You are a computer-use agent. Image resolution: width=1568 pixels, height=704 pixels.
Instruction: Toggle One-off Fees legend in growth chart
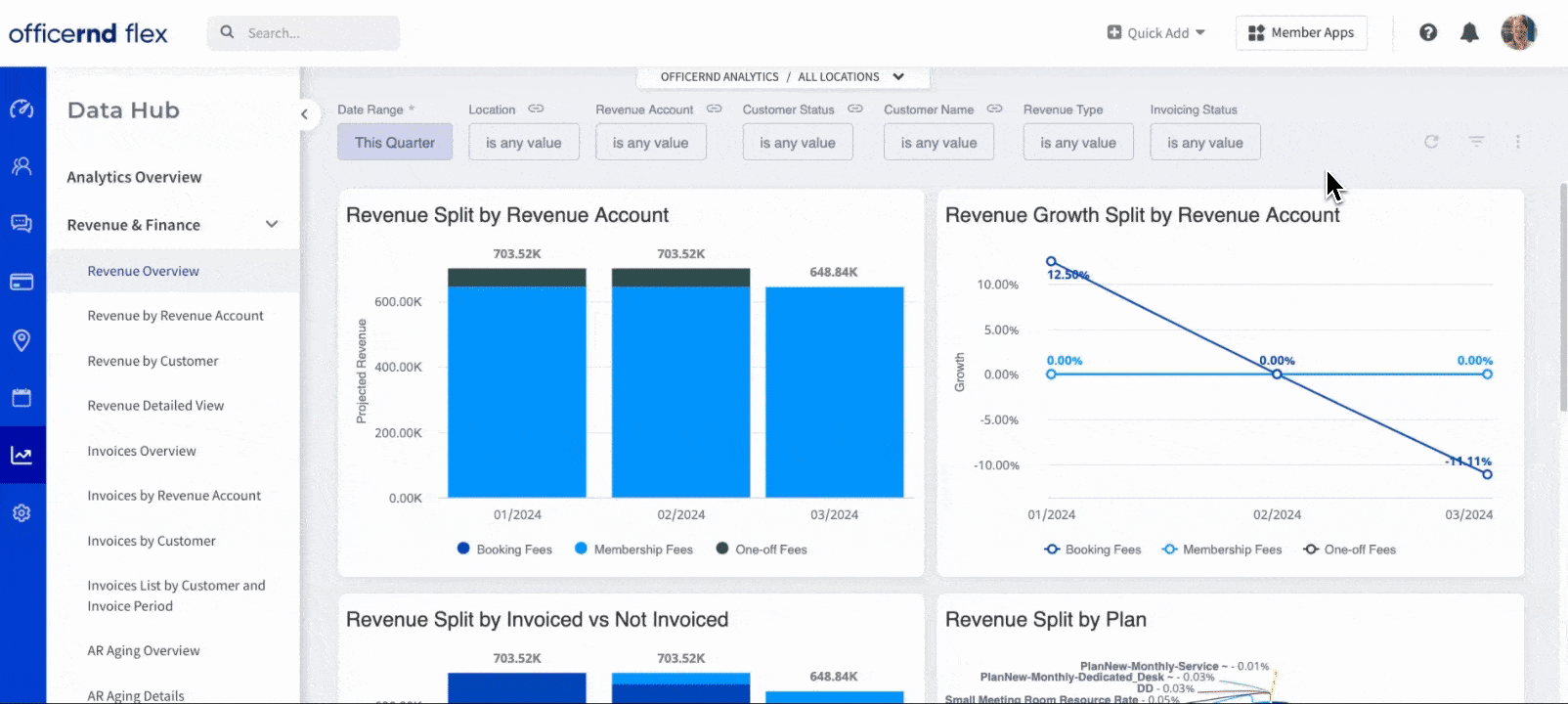coord(1349,550)
